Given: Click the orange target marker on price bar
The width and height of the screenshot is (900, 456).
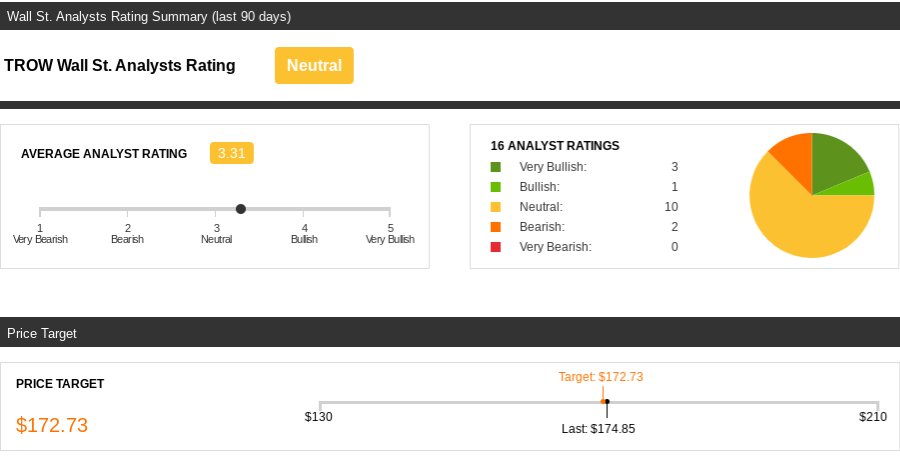Looking at the screenshot, I should [603, 401].
